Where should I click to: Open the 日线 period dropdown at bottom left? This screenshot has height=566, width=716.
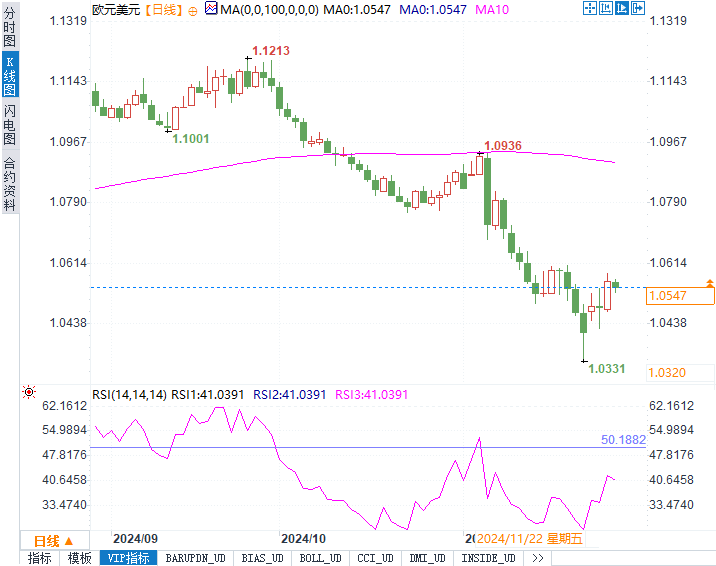[54, 541]
